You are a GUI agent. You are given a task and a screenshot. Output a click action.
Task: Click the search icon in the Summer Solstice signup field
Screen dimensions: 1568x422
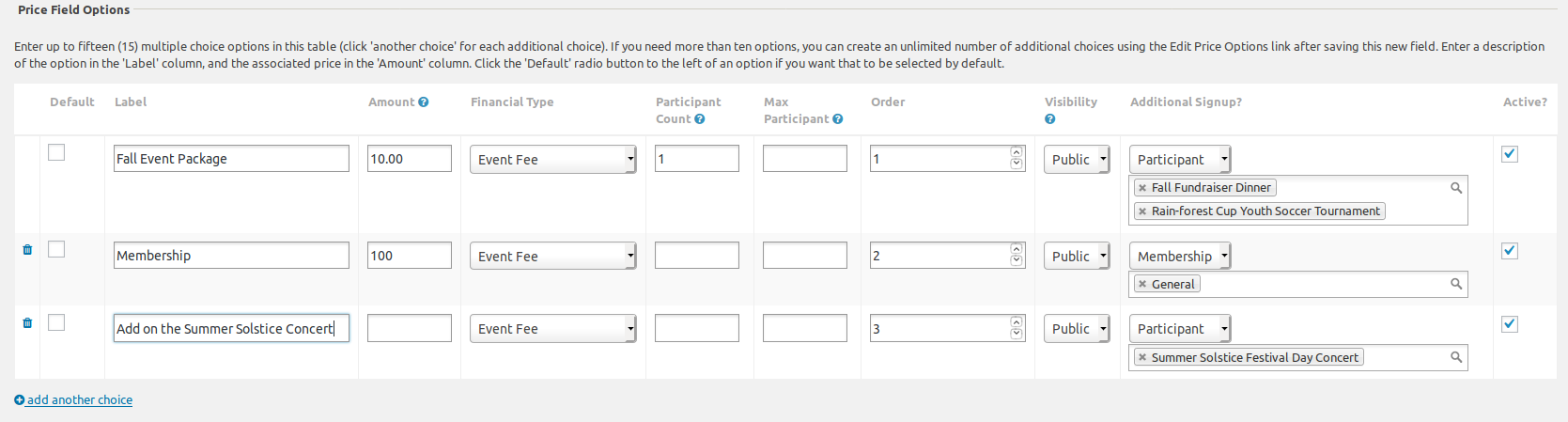(1456, 357)
